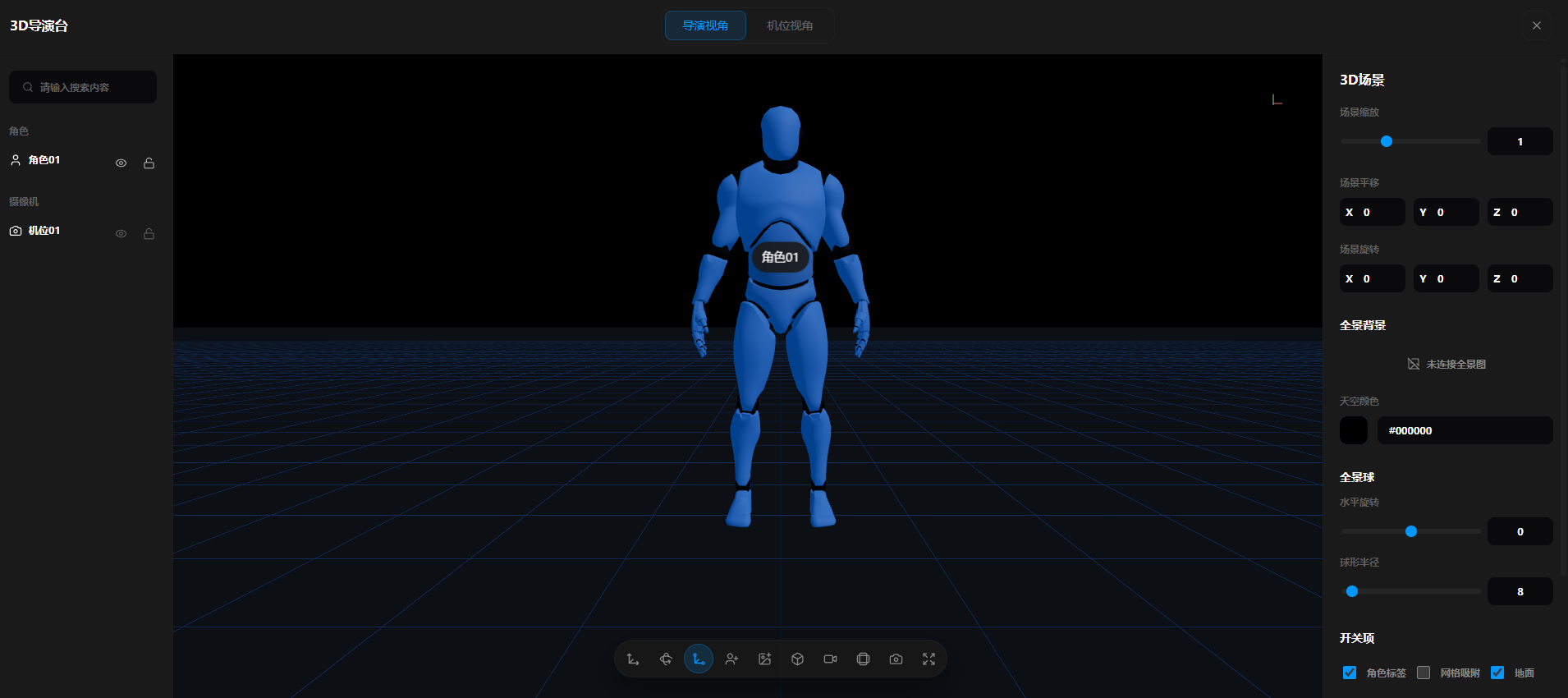Click the 全景背景 section heading
Screen dimensions: 1568x698
(x=1363, y=325)
